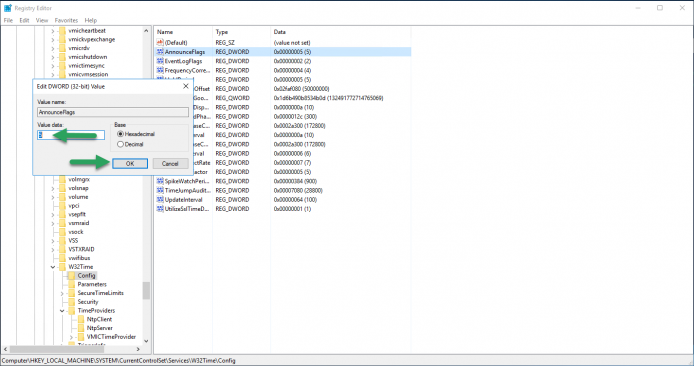The width and height of the screenshot is (694, 366).
Task: Select the Config folder icon in tree
Action: pyautogui.click(x=72, y=275)
